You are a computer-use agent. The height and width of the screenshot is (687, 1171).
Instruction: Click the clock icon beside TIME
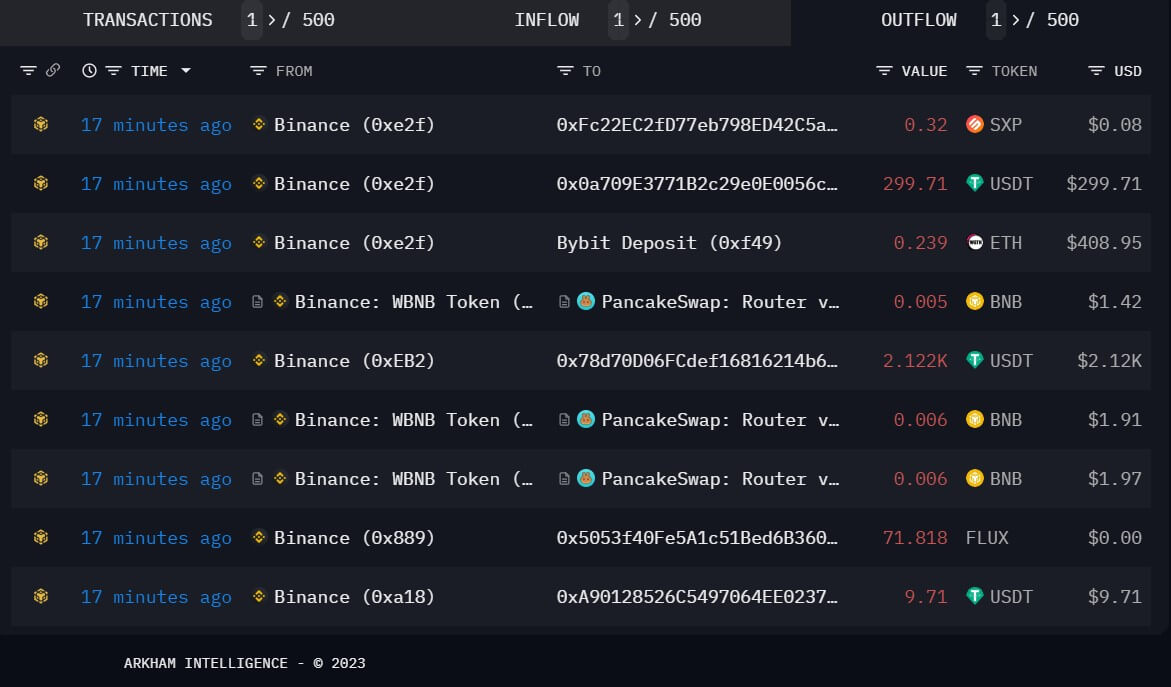(x=90, y=71)
